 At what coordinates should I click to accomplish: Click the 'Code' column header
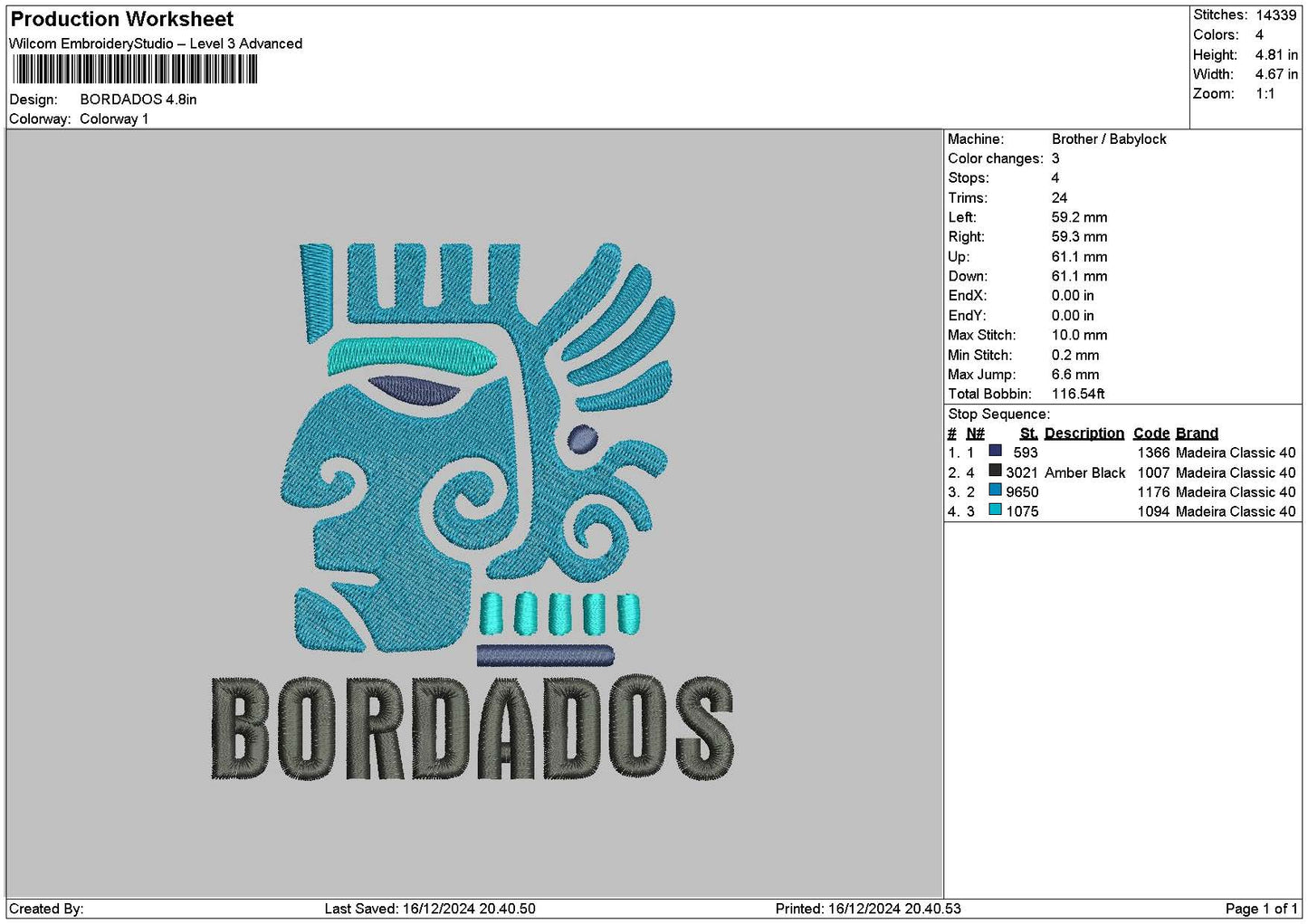pos(1150,433)
